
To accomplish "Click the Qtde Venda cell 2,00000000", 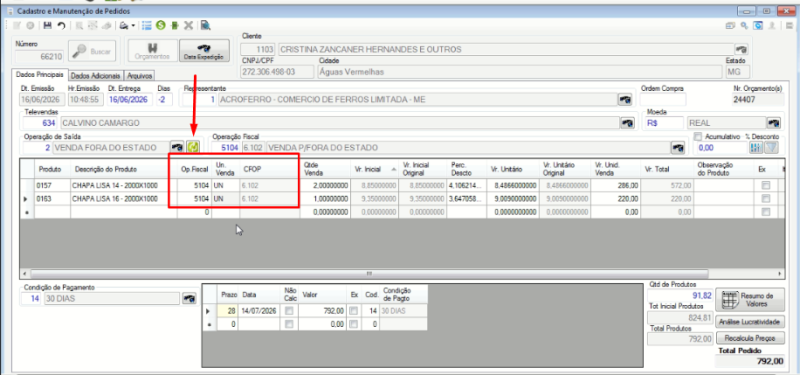I will coord(325,186).
